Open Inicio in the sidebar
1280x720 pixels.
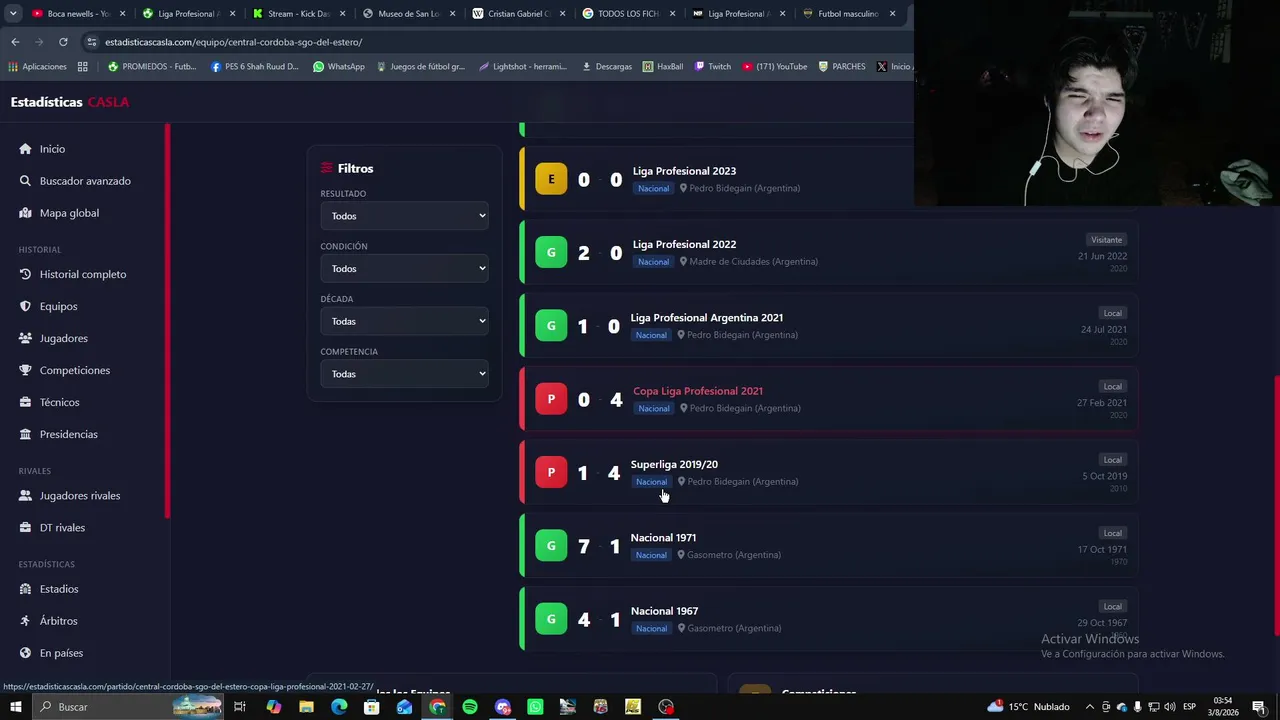pos(52,149)
